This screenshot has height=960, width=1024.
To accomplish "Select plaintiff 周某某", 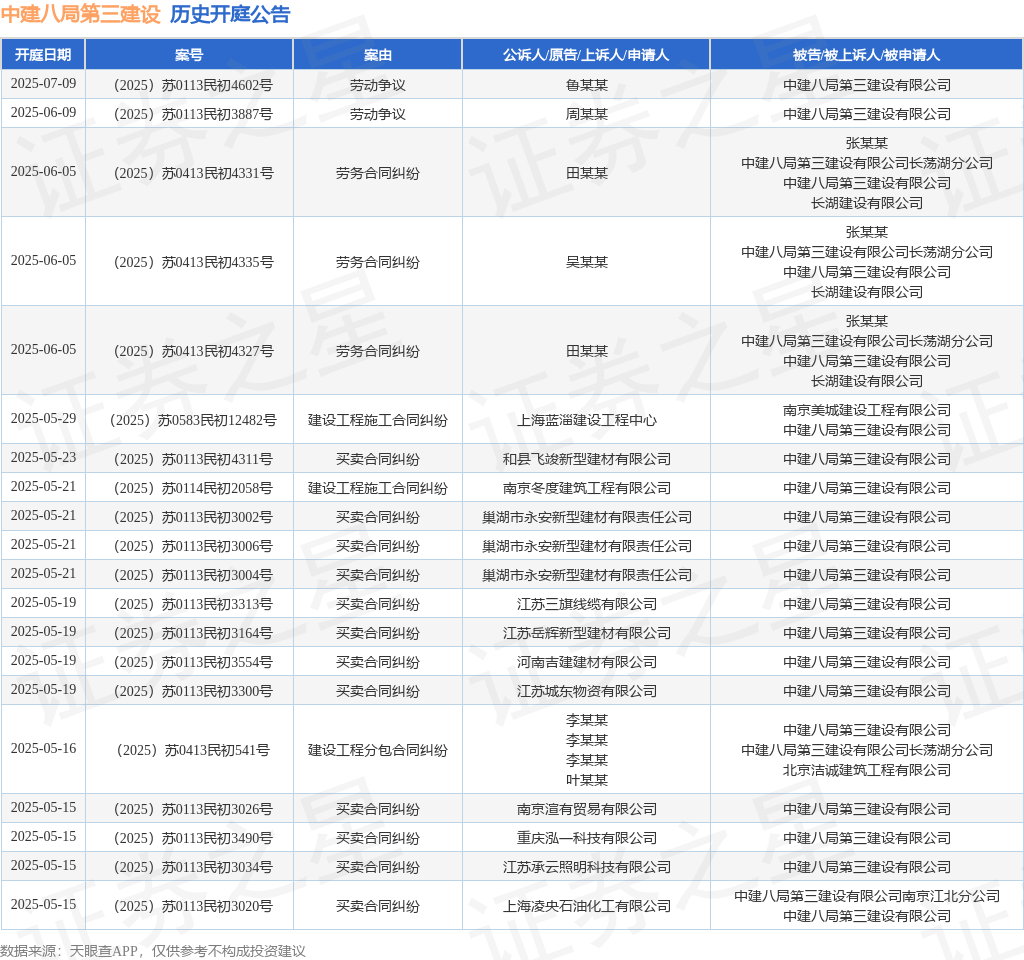I will coord(586,114).
